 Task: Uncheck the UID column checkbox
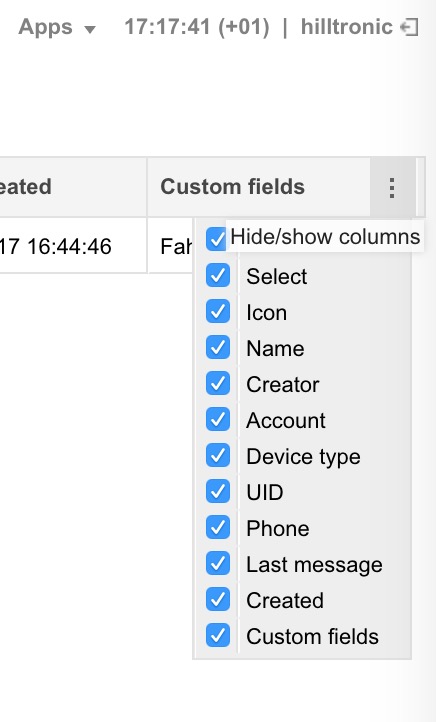click(218, 491)
